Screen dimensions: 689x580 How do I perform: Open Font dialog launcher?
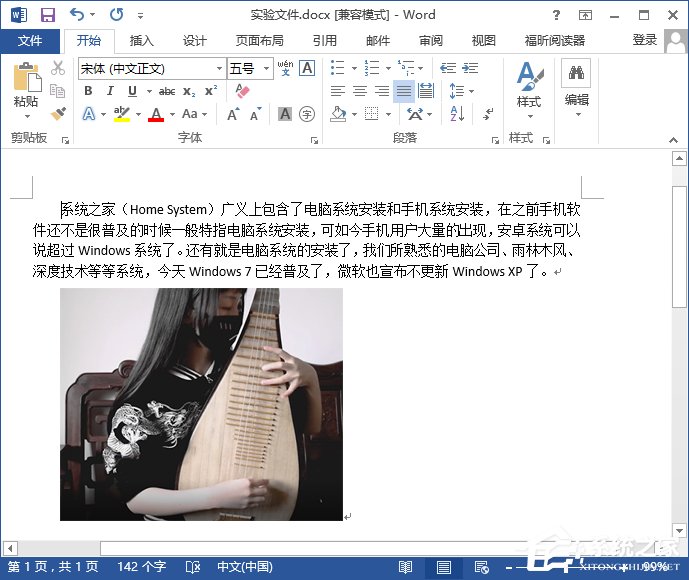[314, 140]
